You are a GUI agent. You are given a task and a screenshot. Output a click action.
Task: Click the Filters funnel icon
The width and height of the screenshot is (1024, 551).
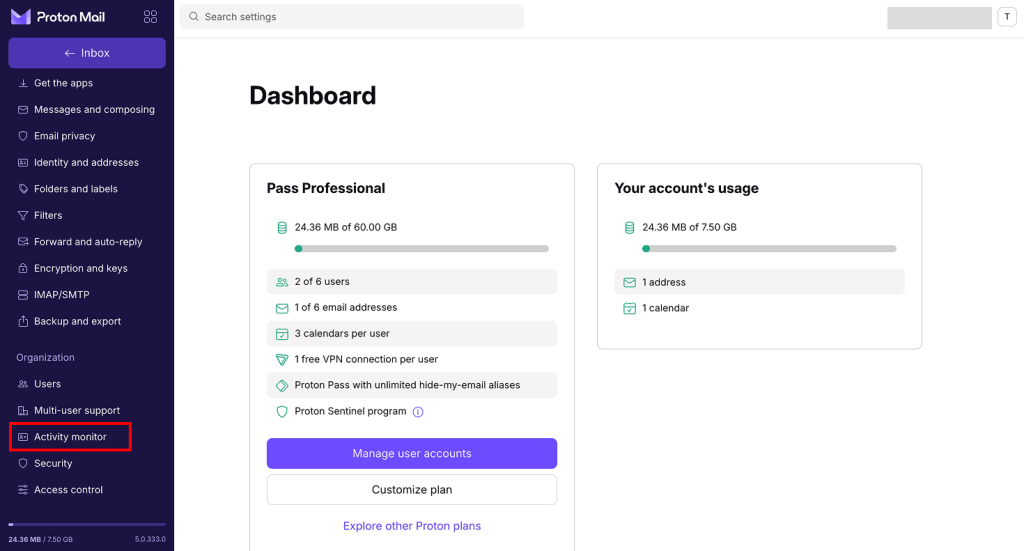tap(23, 215)
